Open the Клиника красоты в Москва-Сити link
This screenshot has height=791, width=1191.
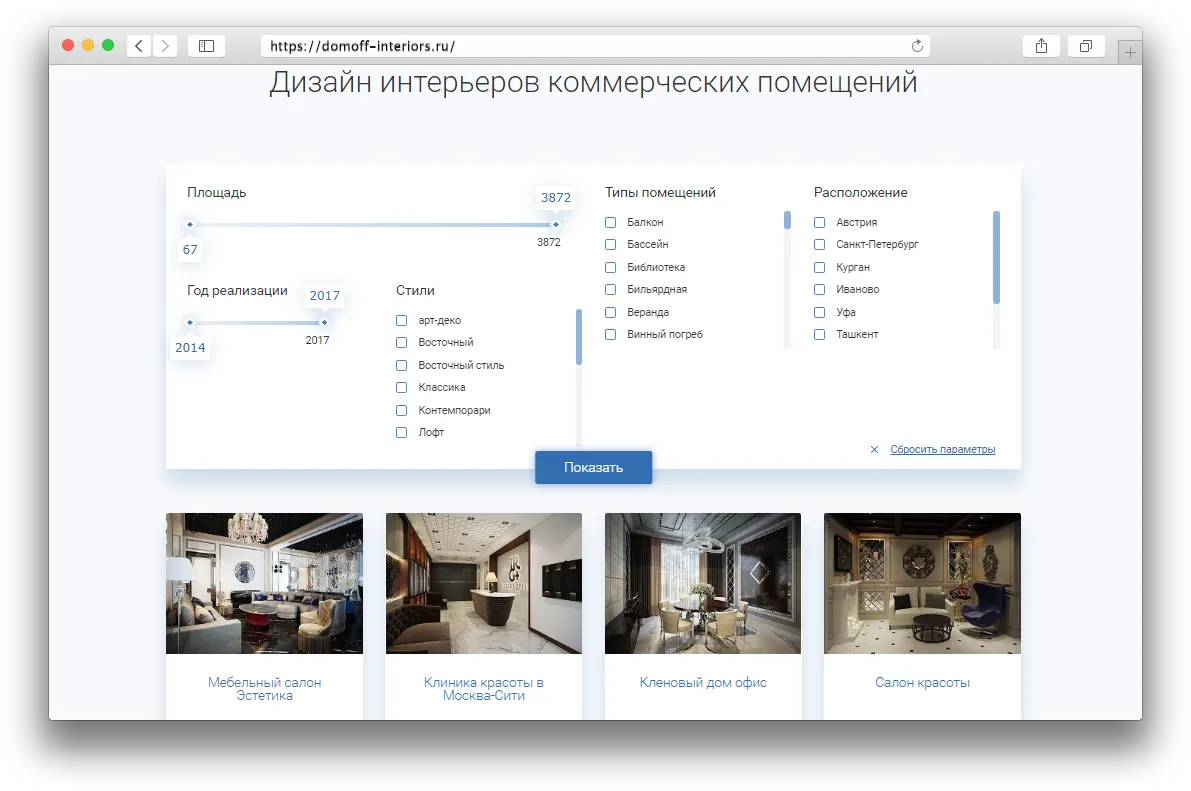[483, 689]
